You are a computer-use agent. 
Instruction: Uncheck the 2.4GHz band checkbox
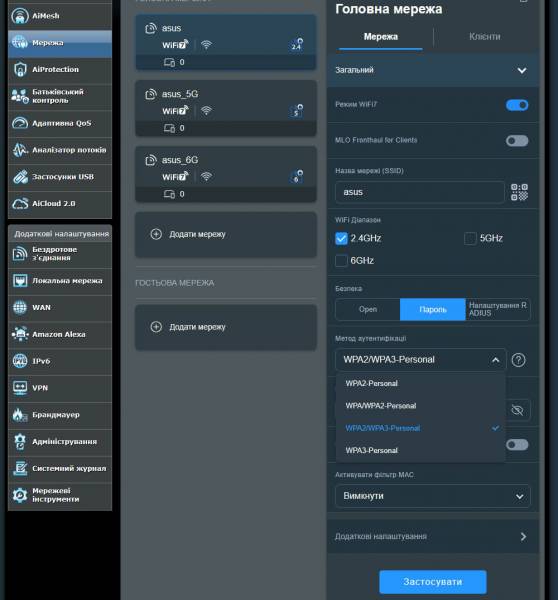[x=341, y=238]
